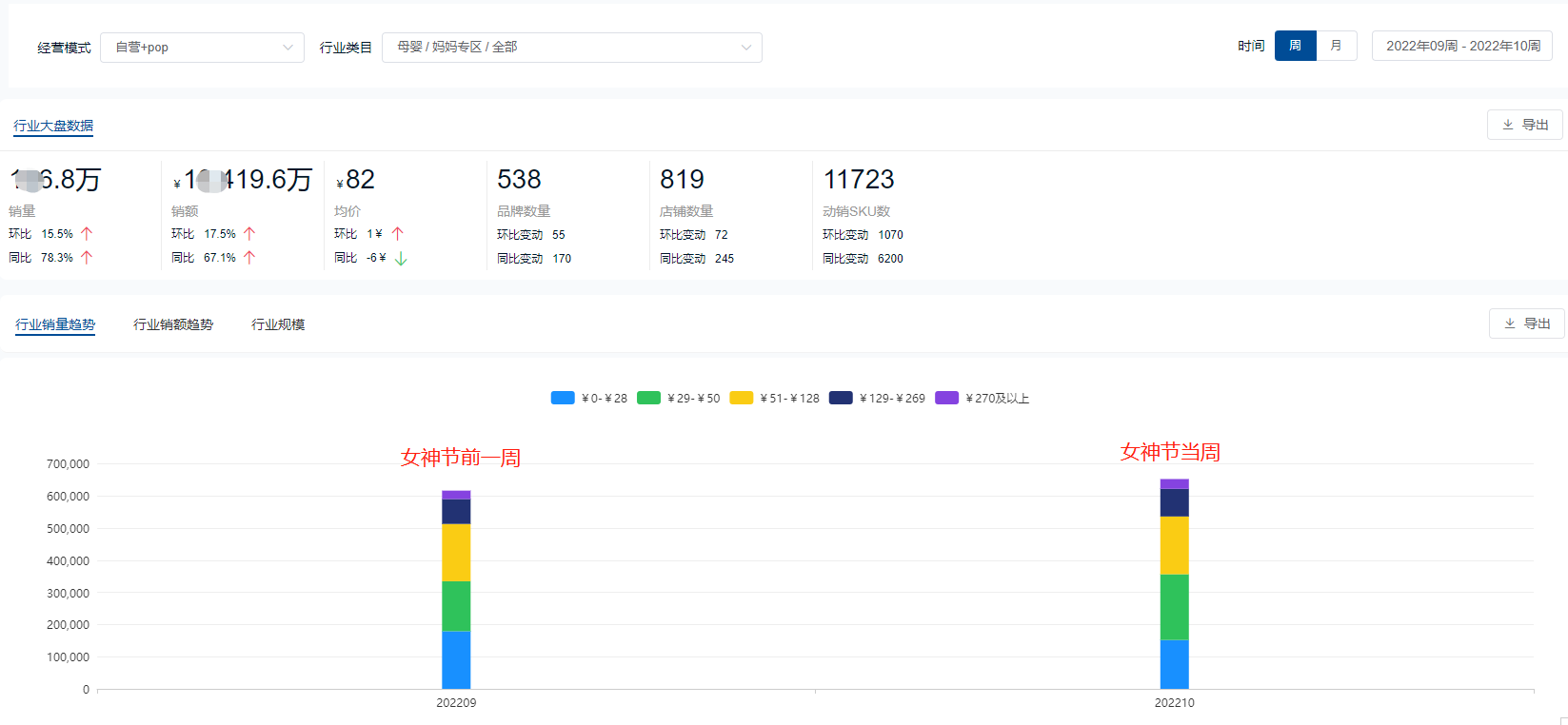
Task: Click the 品牌数量 同比变动 170 figure
Action: pyautogui.click(x=562, y=258)
